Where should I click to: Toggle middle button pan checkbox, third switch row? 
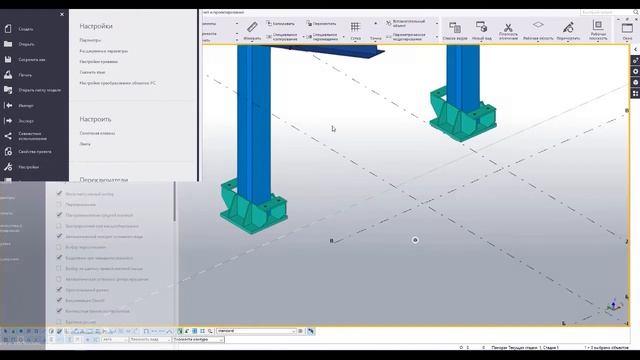59,215
